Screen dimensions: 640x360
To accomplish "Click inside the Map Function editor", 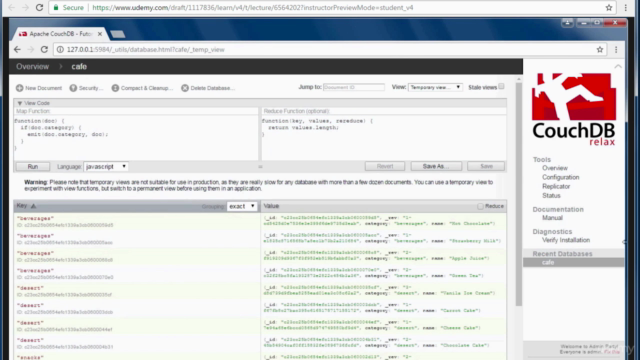I will click(136, 137).
